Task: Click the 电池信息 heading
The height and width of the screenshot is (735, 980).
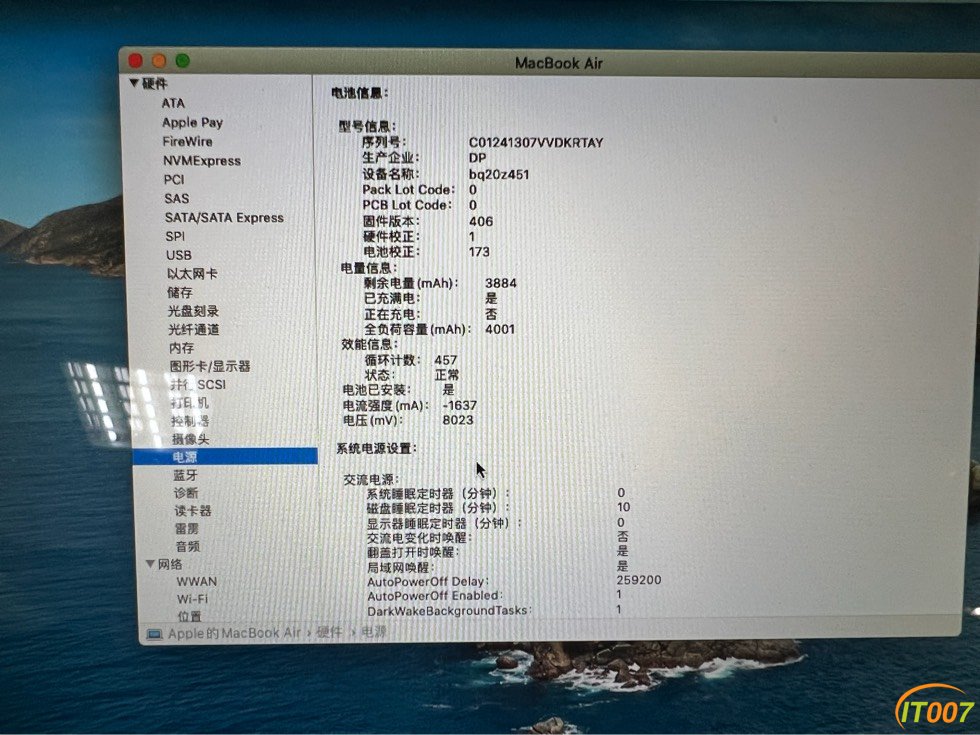Action: click(359, 93)
